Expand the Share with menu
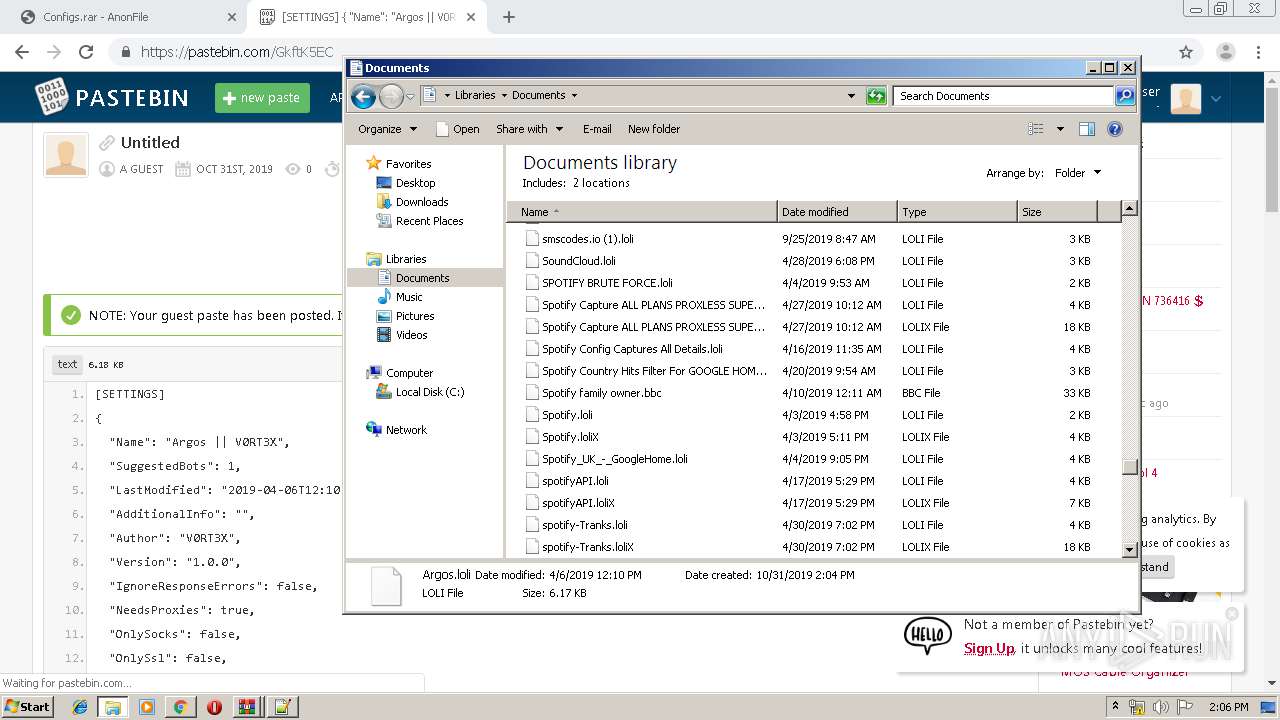The width and height of the screenshot is (1280, 720). point(530,129)
